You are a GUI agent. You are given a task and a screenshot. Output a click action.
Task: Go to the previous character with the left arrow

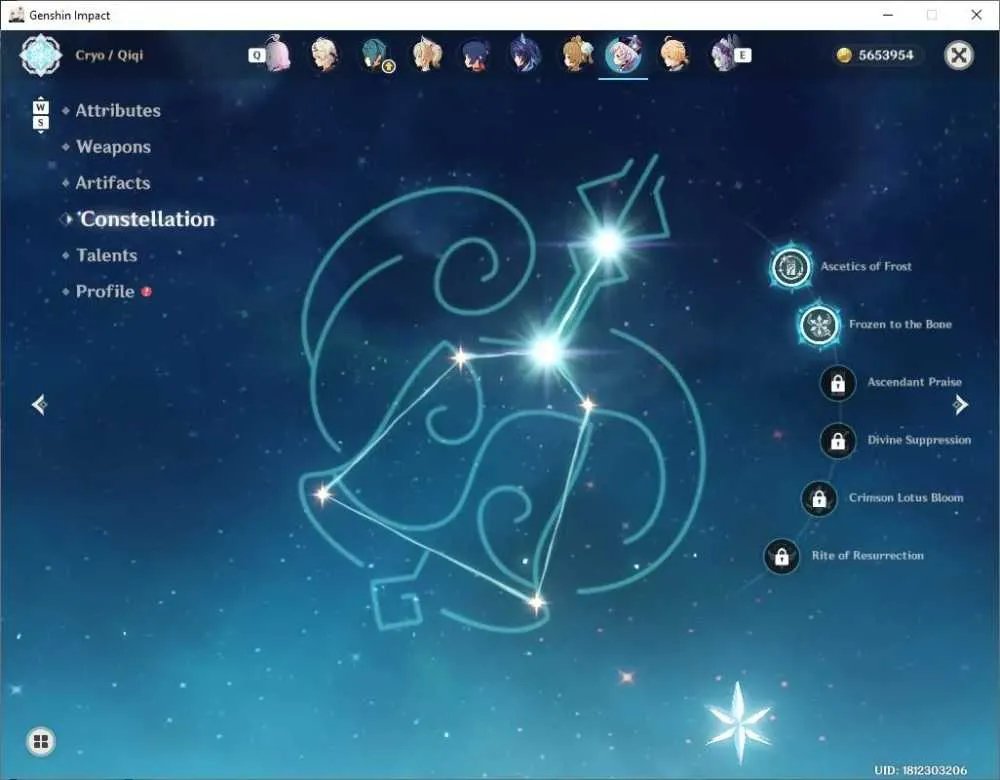pyautogui.click(x=39, y=404)
